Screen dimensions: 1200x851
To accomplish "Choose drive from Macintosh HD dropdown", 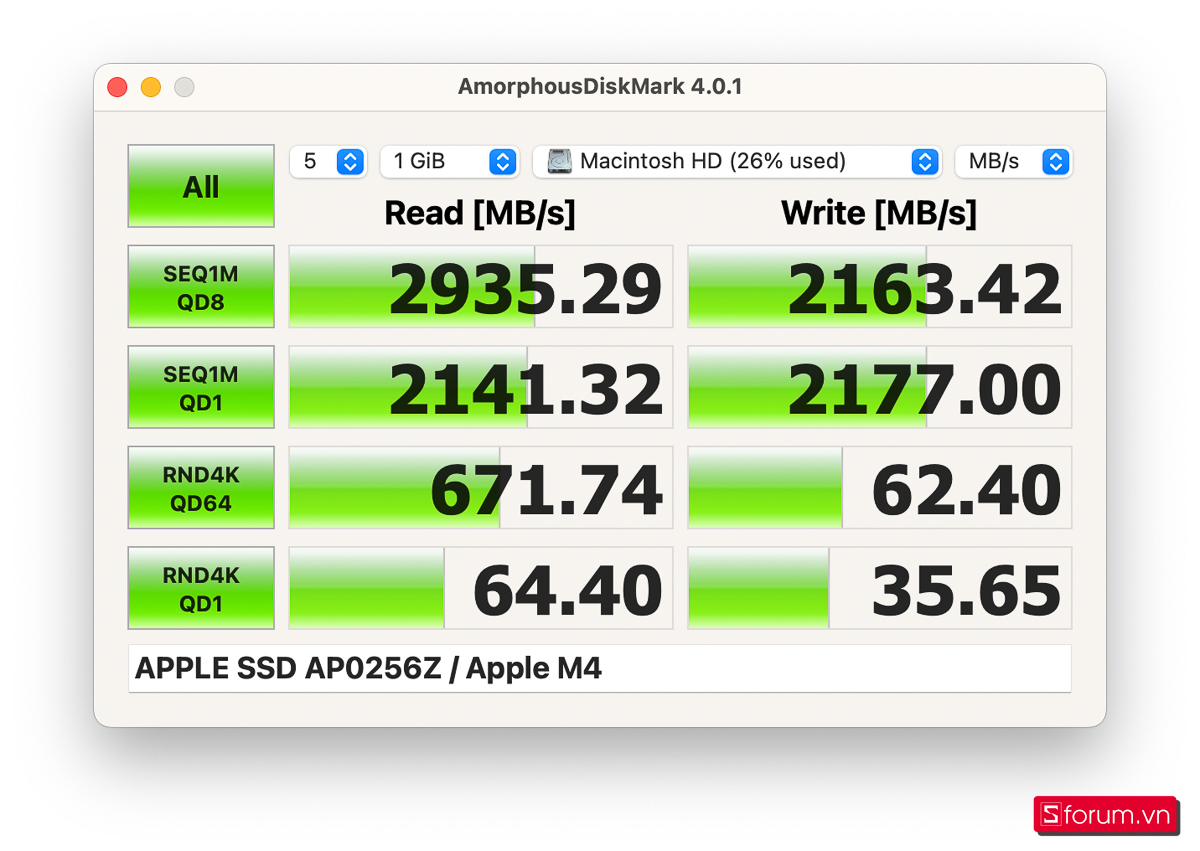I will [737, 161].
